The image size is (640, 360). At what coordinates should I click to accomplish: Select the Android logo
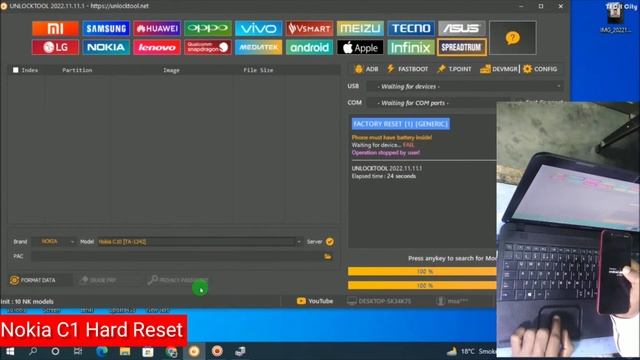tap(309, 47)
